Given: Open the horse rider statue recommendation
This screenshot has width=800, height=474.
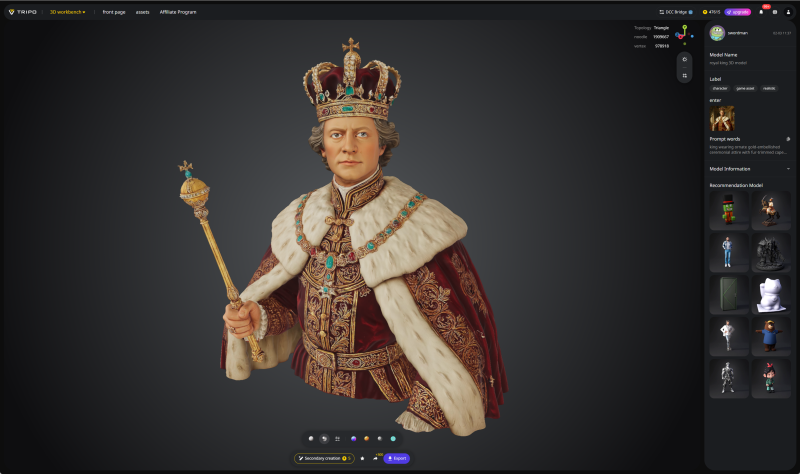Looking at the screenshot, I should (771, 210).
